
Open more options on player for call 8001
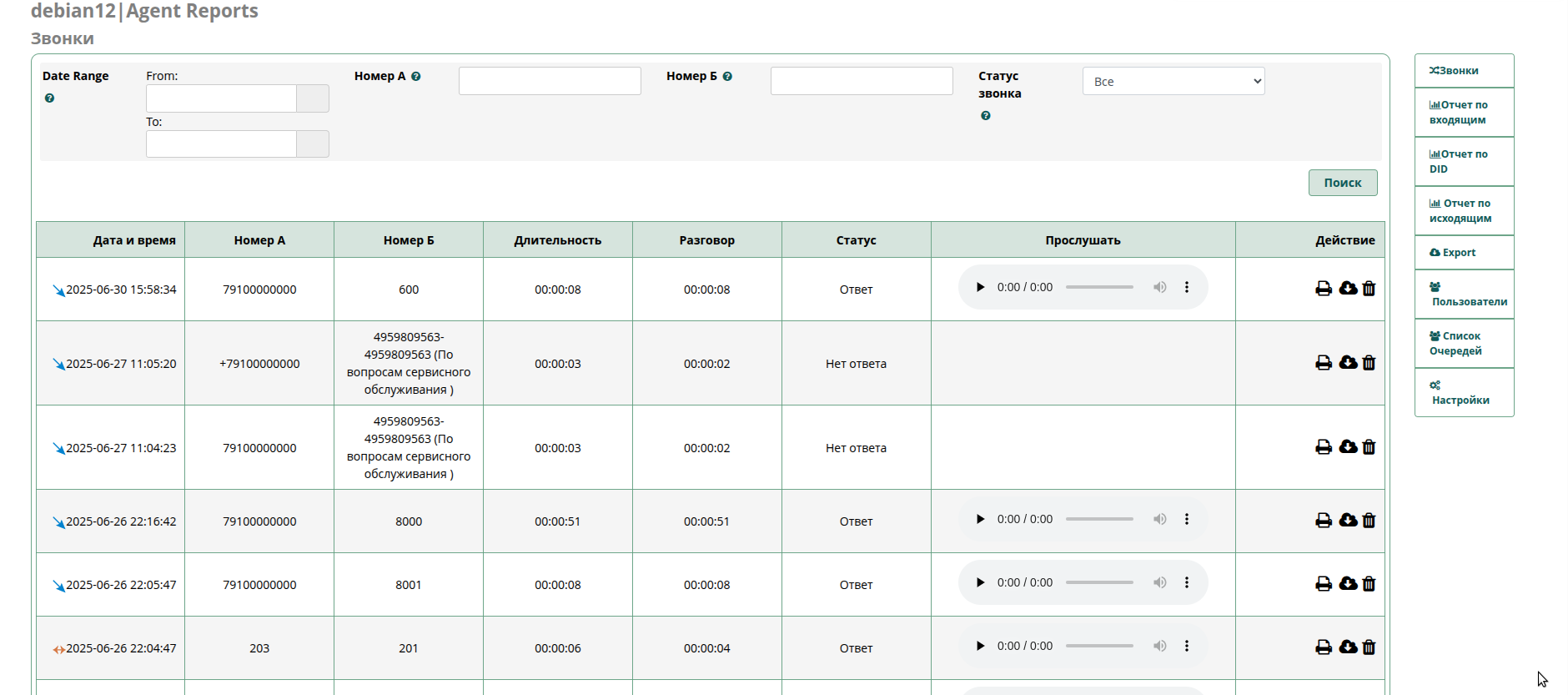(x=1187, y=582)
